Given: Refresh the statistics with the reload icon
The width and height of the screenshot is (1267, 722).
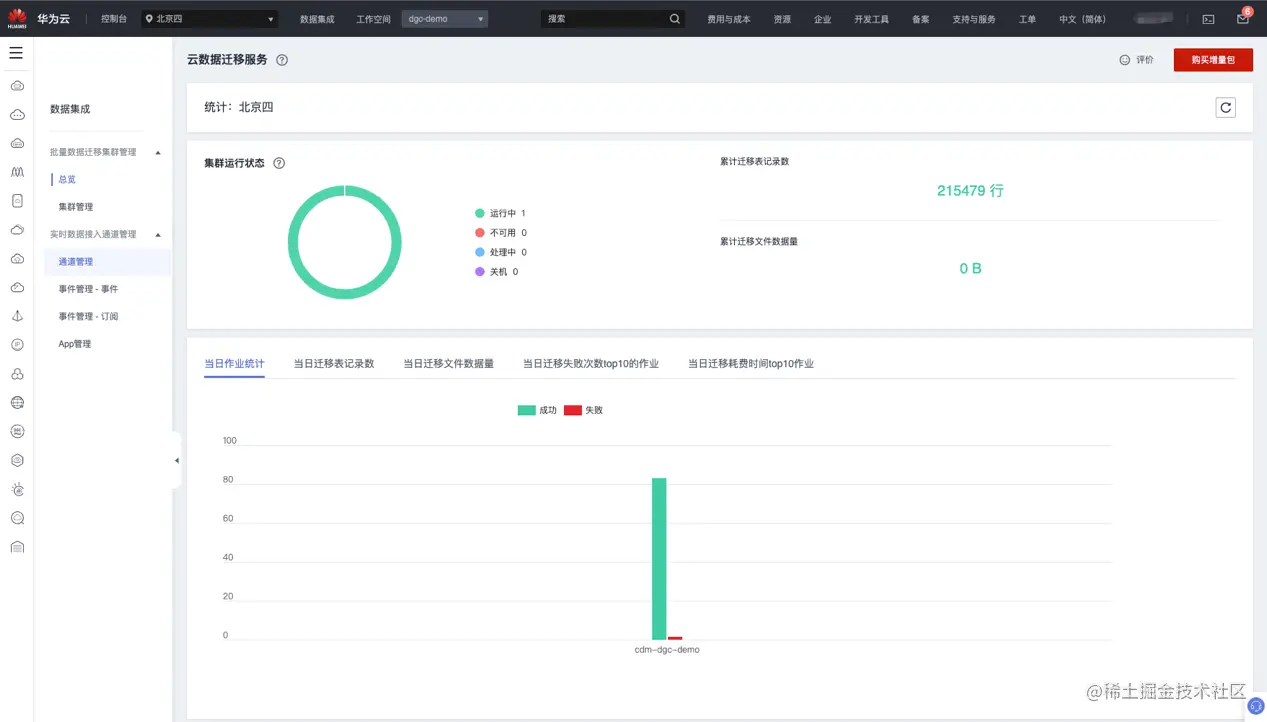Looking at the screenshot, I should [x=1225, y=107].
